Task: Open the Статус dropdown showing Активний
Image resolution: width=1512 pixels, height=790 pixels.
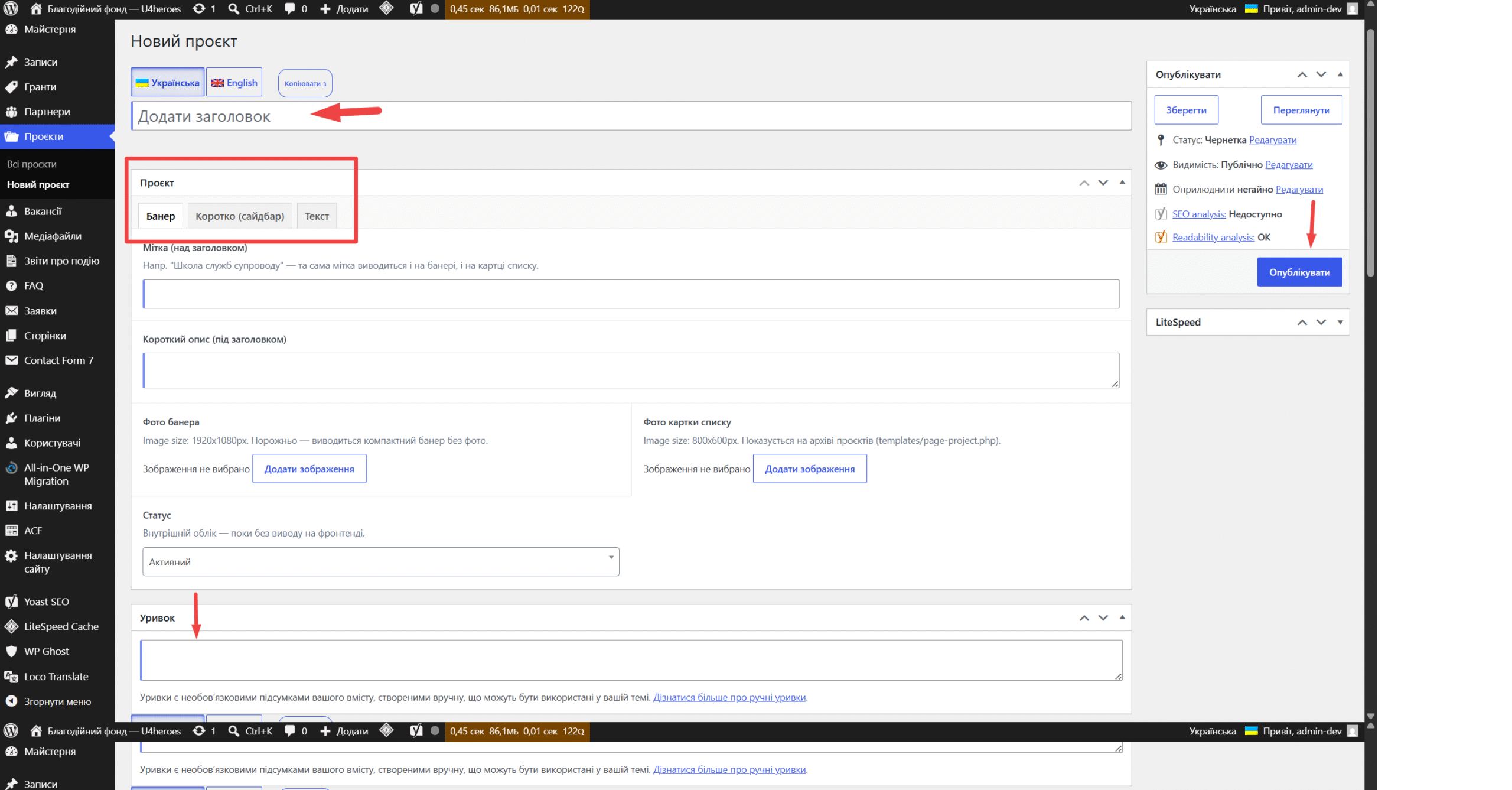Action: (x=380, y=561)
